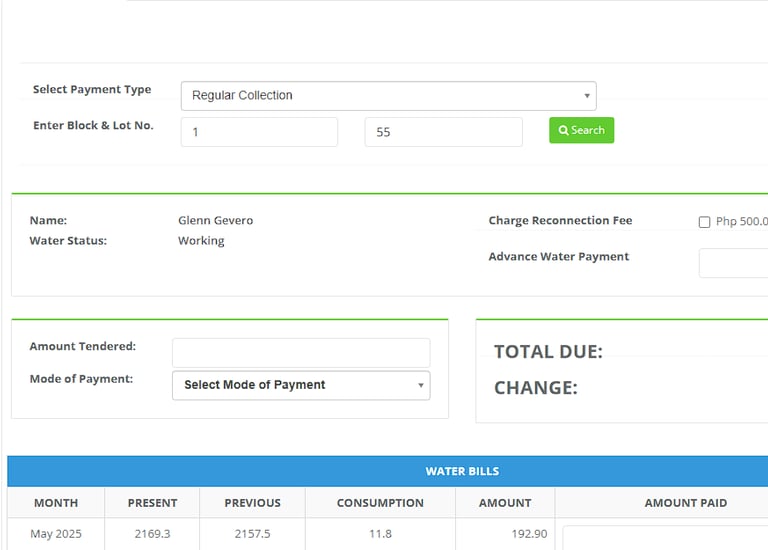Viewport: 768px width, 550px height.
Task: Select the May 2025 bill row
Action: tap(387, 534)
